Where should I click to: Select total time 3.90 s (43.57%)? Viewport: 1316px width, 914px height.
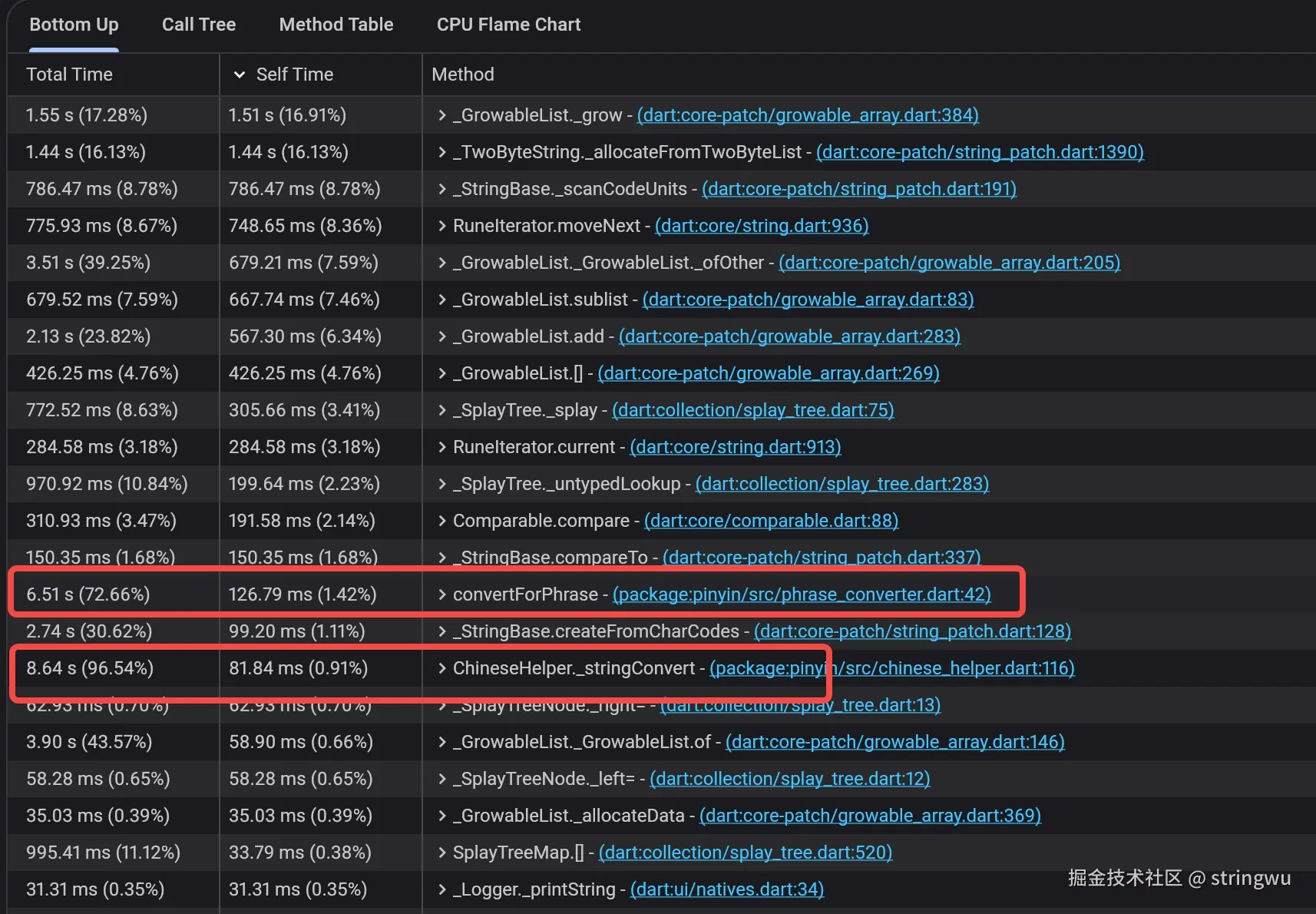[x=89, y=742]
